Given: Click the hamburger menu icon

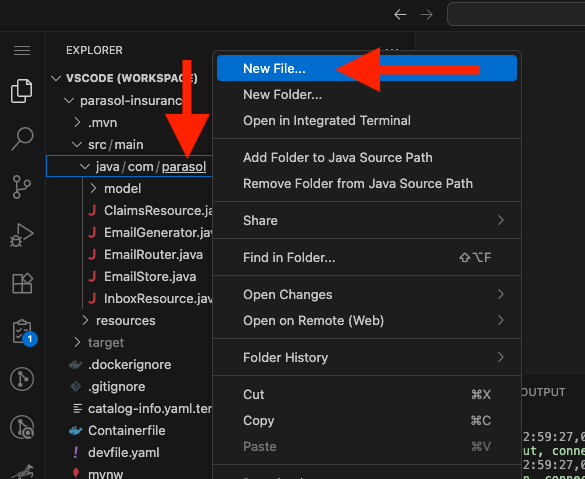Looking at the screenshot, I should tap(22, 50).
